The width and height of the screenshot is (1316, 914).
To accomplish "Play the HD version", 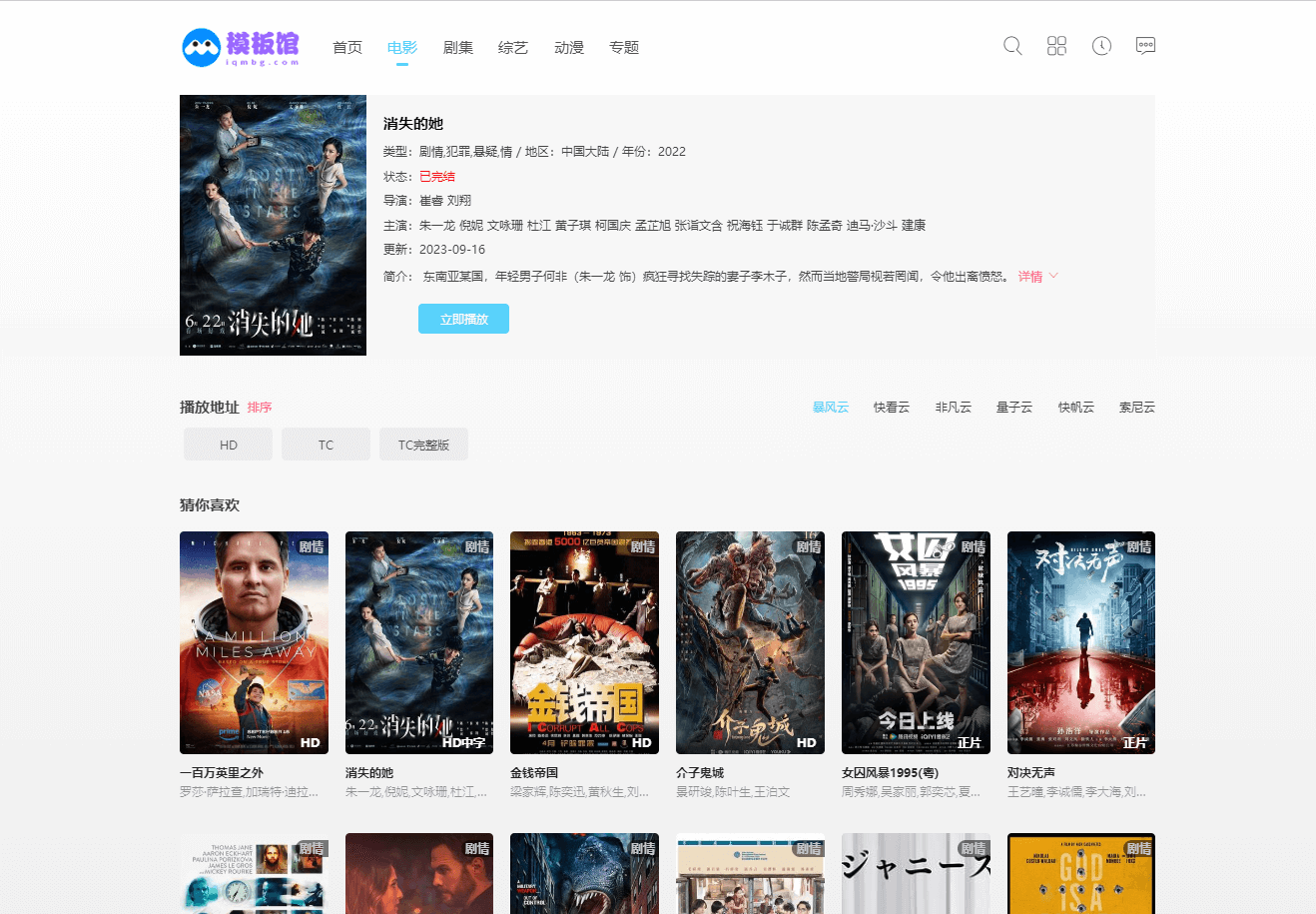I will (229, 445).
